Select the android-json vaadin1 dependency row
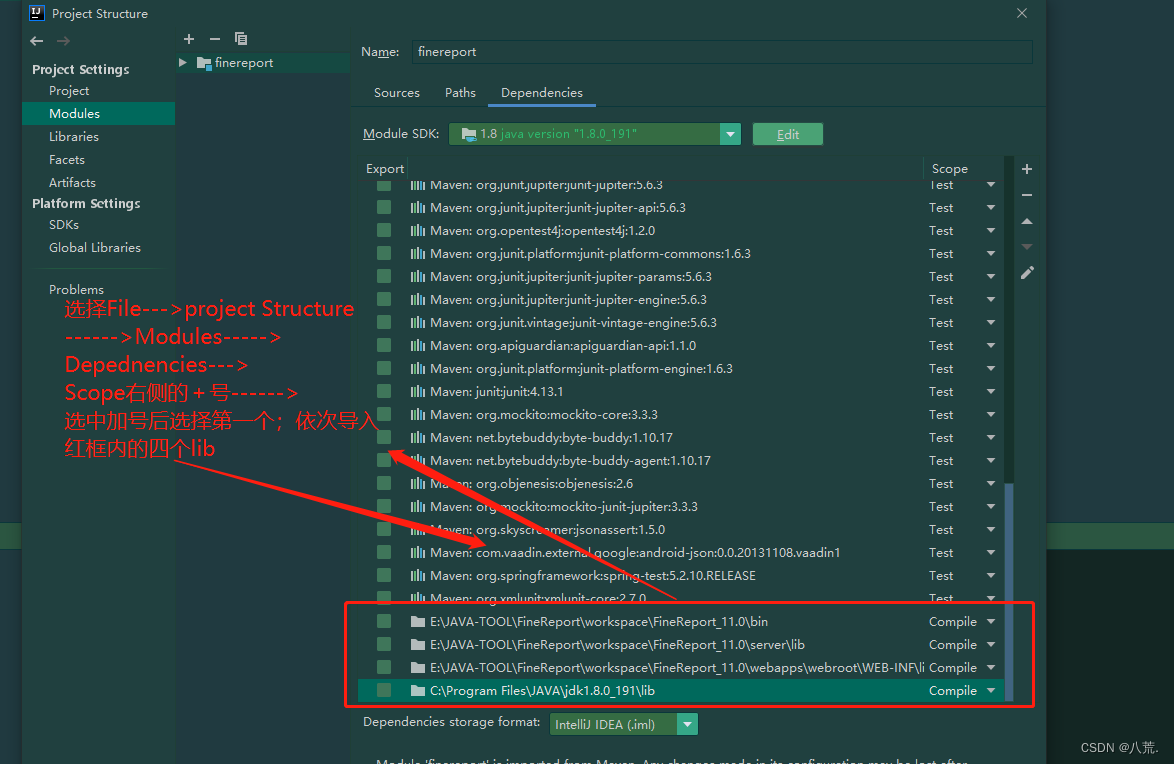This screenshot has height=764, width=1174. click(680, 553)
